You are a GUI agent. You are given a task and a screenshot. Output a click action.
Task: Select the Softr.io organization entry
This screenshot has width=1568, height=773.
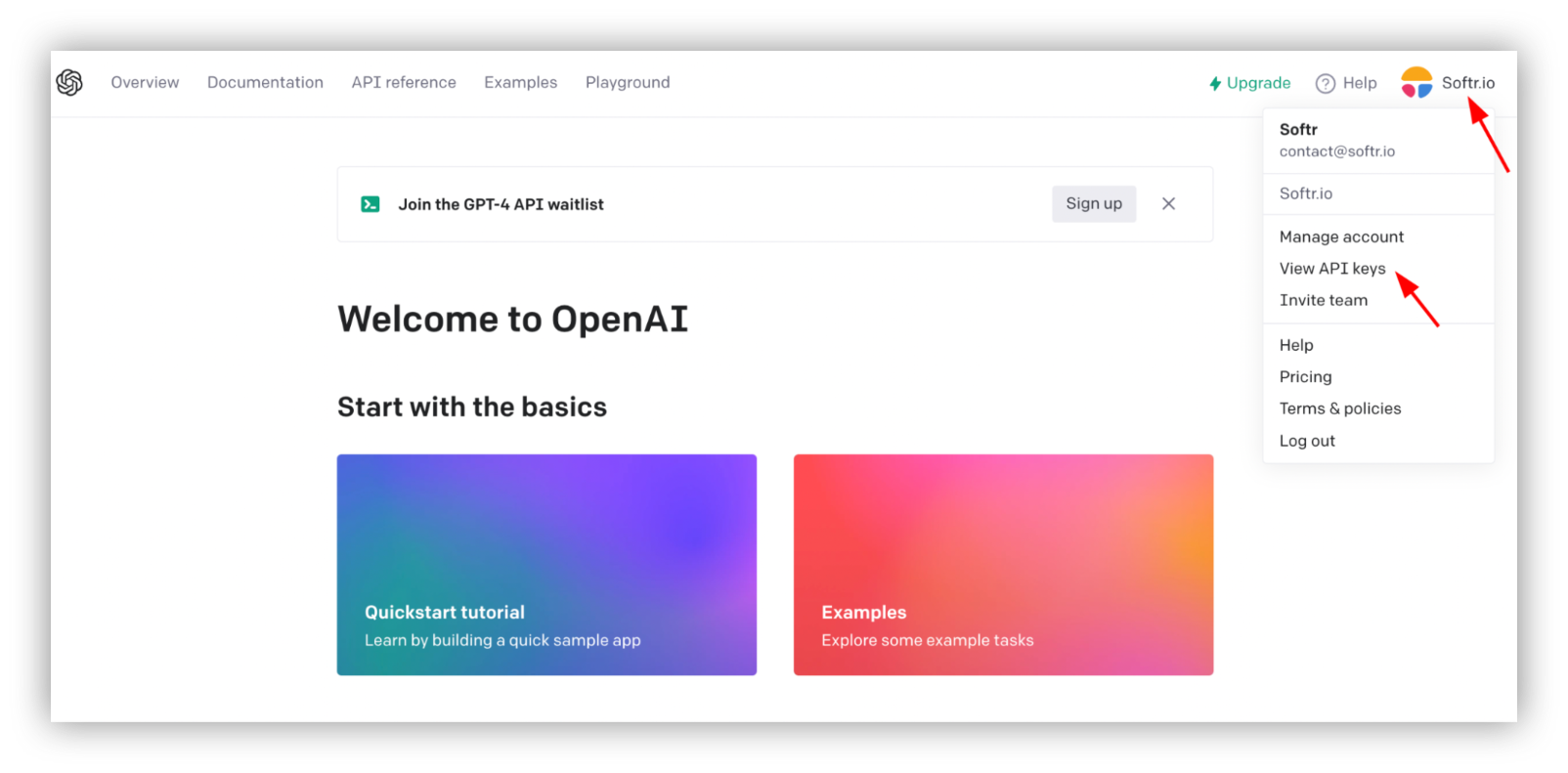coord(1306,193)
